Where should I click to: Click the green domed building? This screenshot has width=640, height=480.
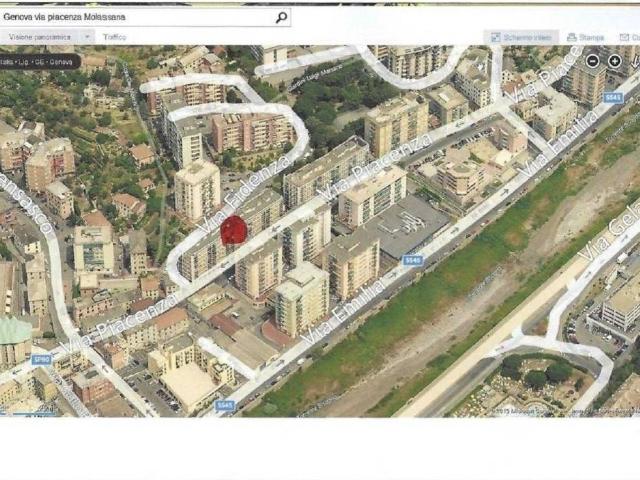coord(14,333)
